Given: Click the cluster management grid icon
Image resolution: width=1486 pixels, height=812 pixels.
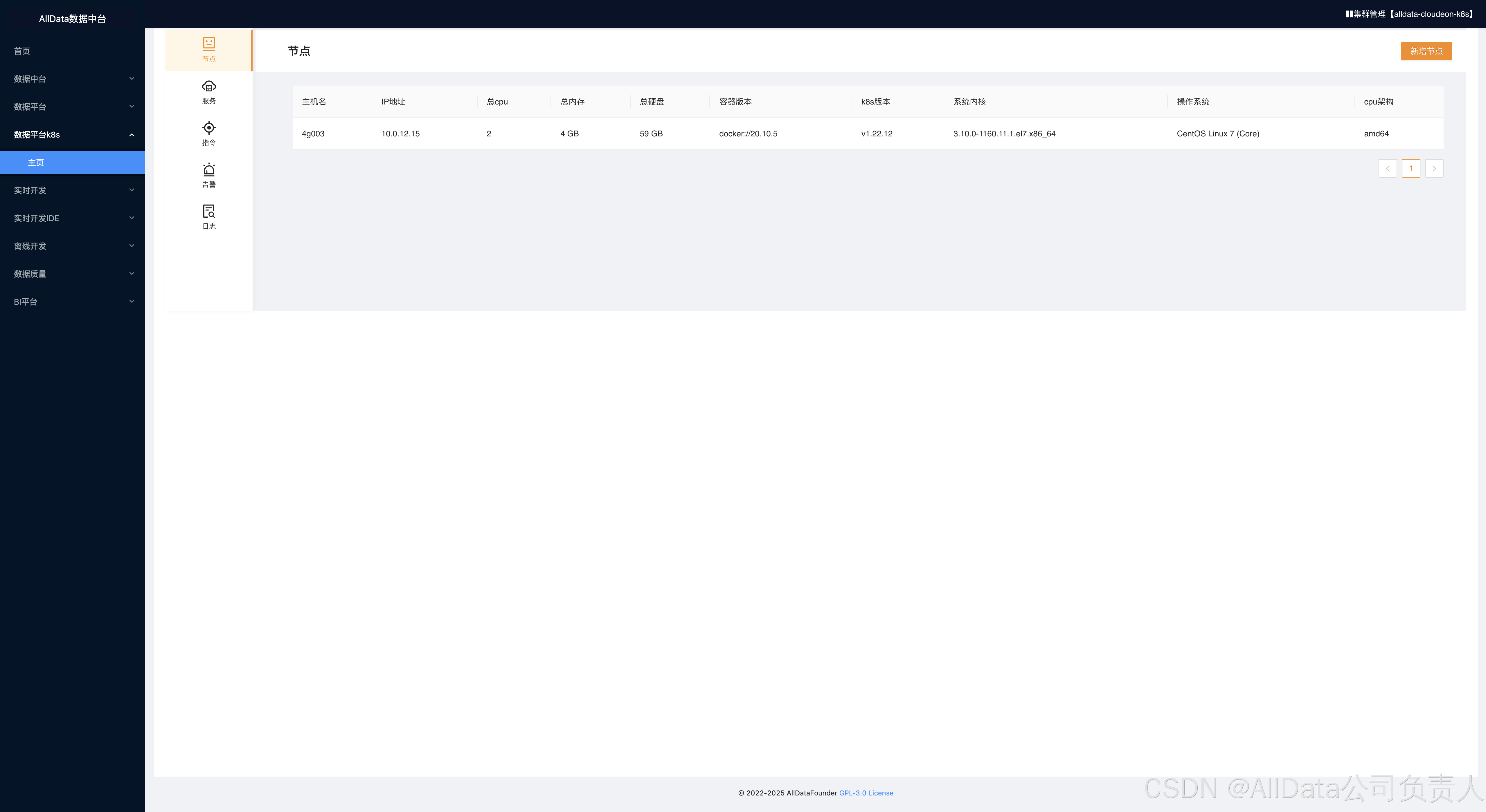Looking at the screenshot, I should pos(1349,14).
